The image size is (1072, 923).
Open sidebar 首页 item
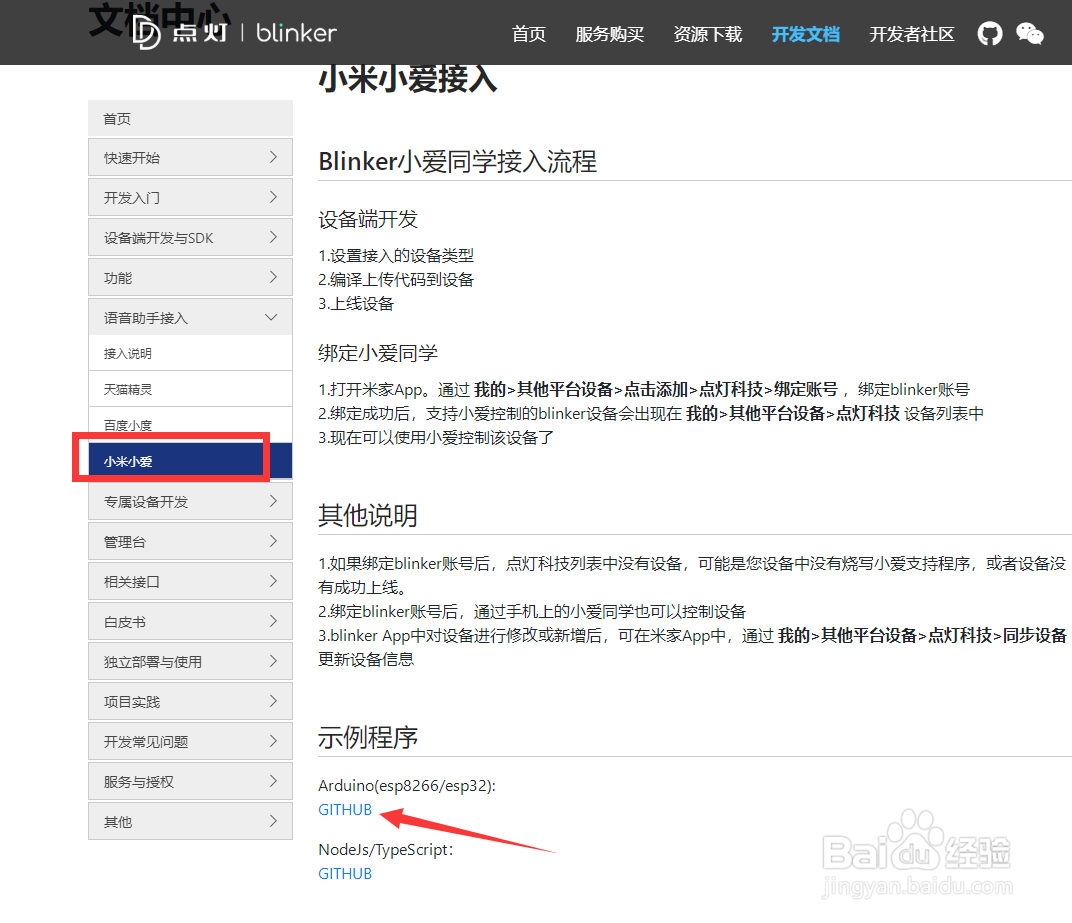coord(190,118)
